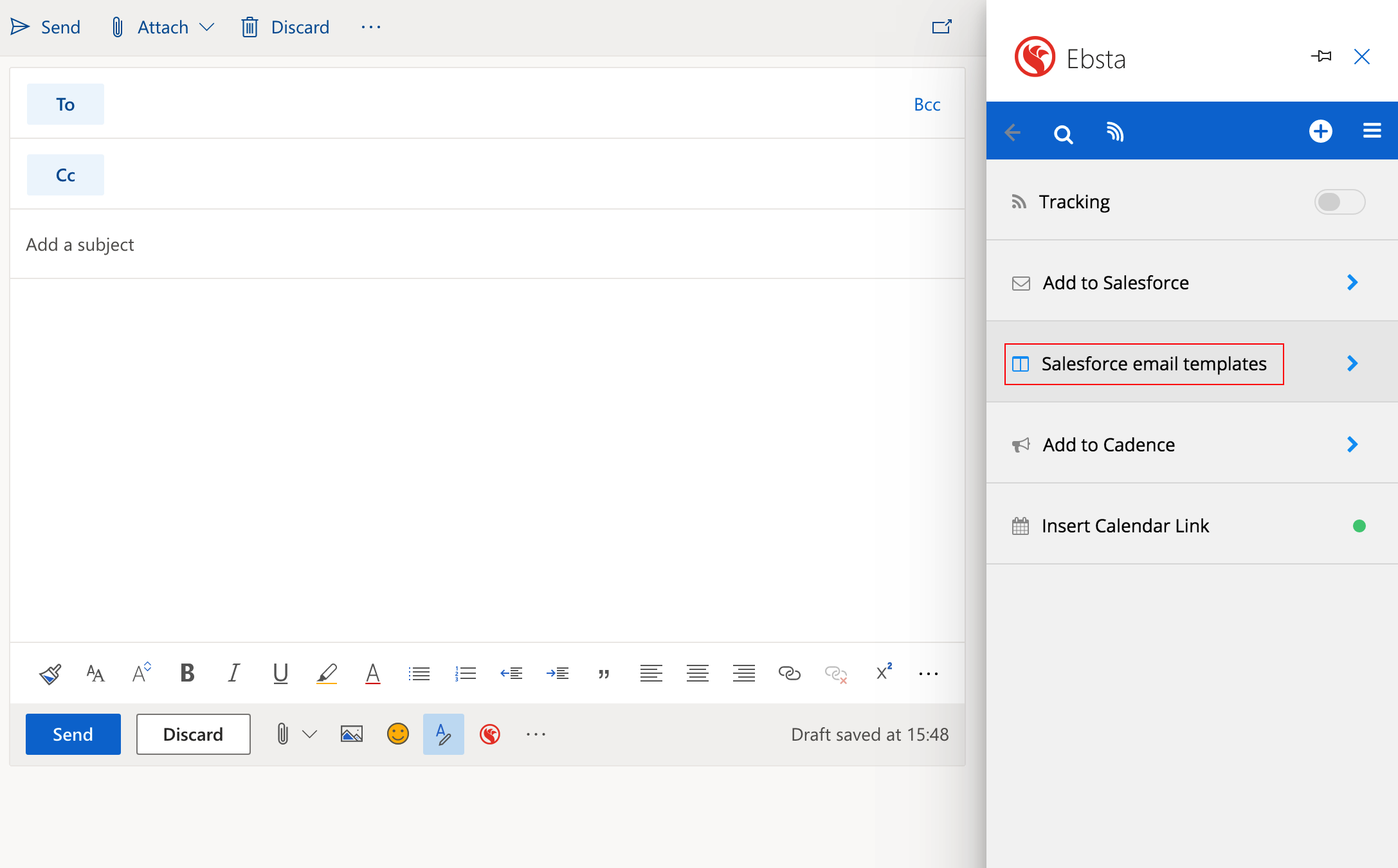Enable the Tracking toggle switch
The height and width of the screenshot is (868, 1398).
[1339, 202]
